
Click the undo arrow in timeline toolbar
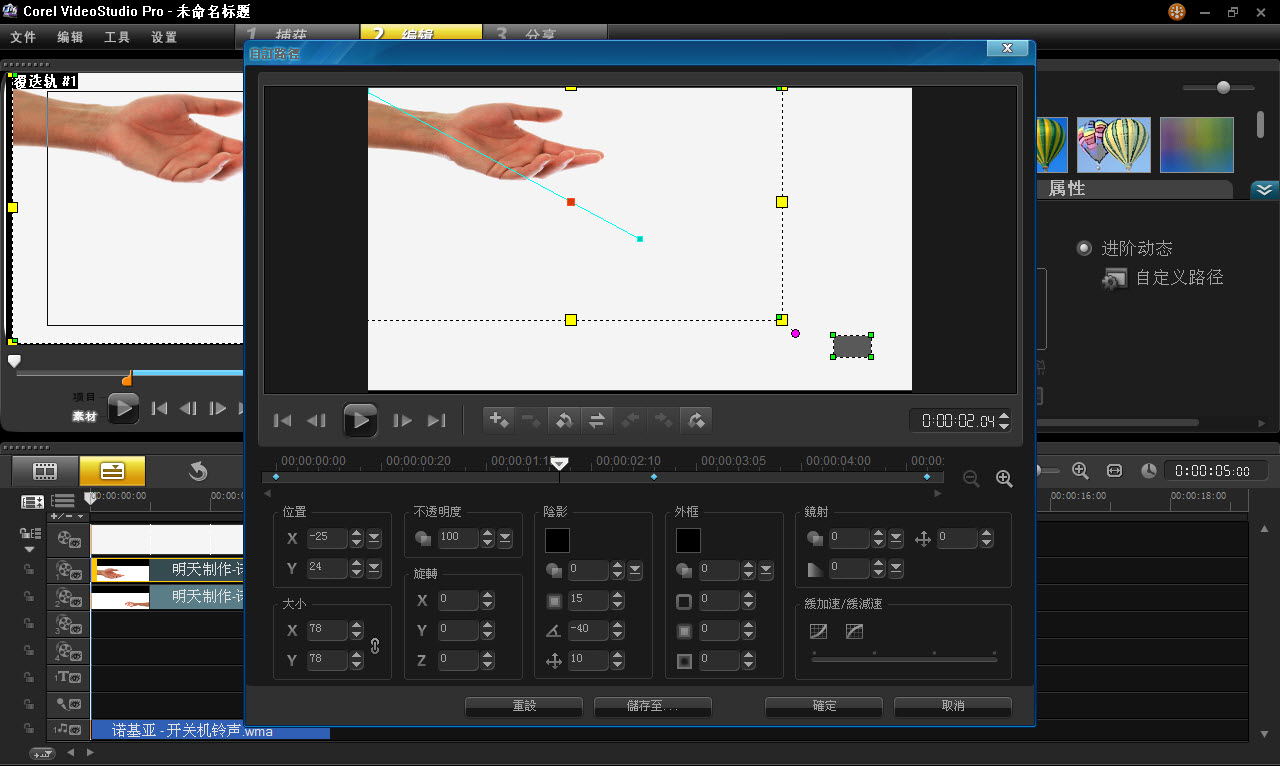(198, 471)
